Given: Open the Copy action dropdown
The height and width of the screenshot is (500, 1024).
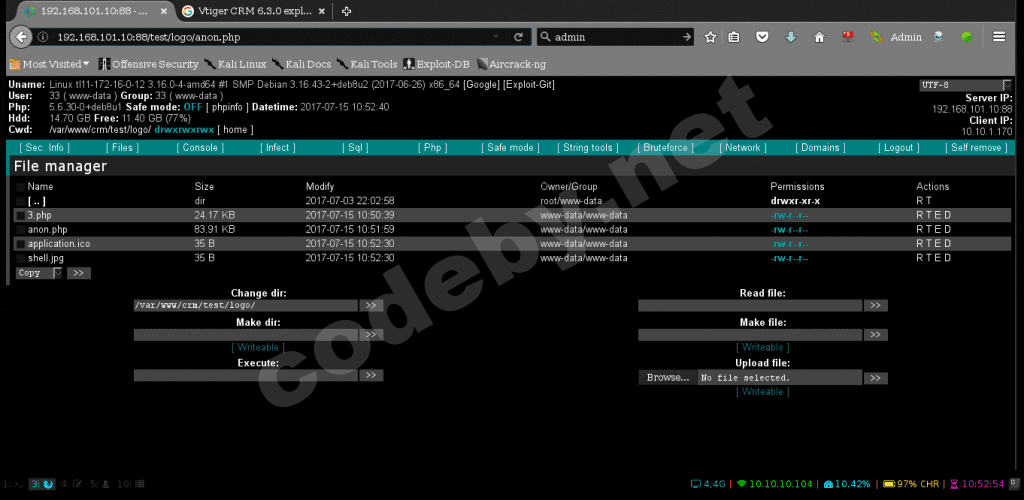Looking at the screenshot, I should 39,273.
